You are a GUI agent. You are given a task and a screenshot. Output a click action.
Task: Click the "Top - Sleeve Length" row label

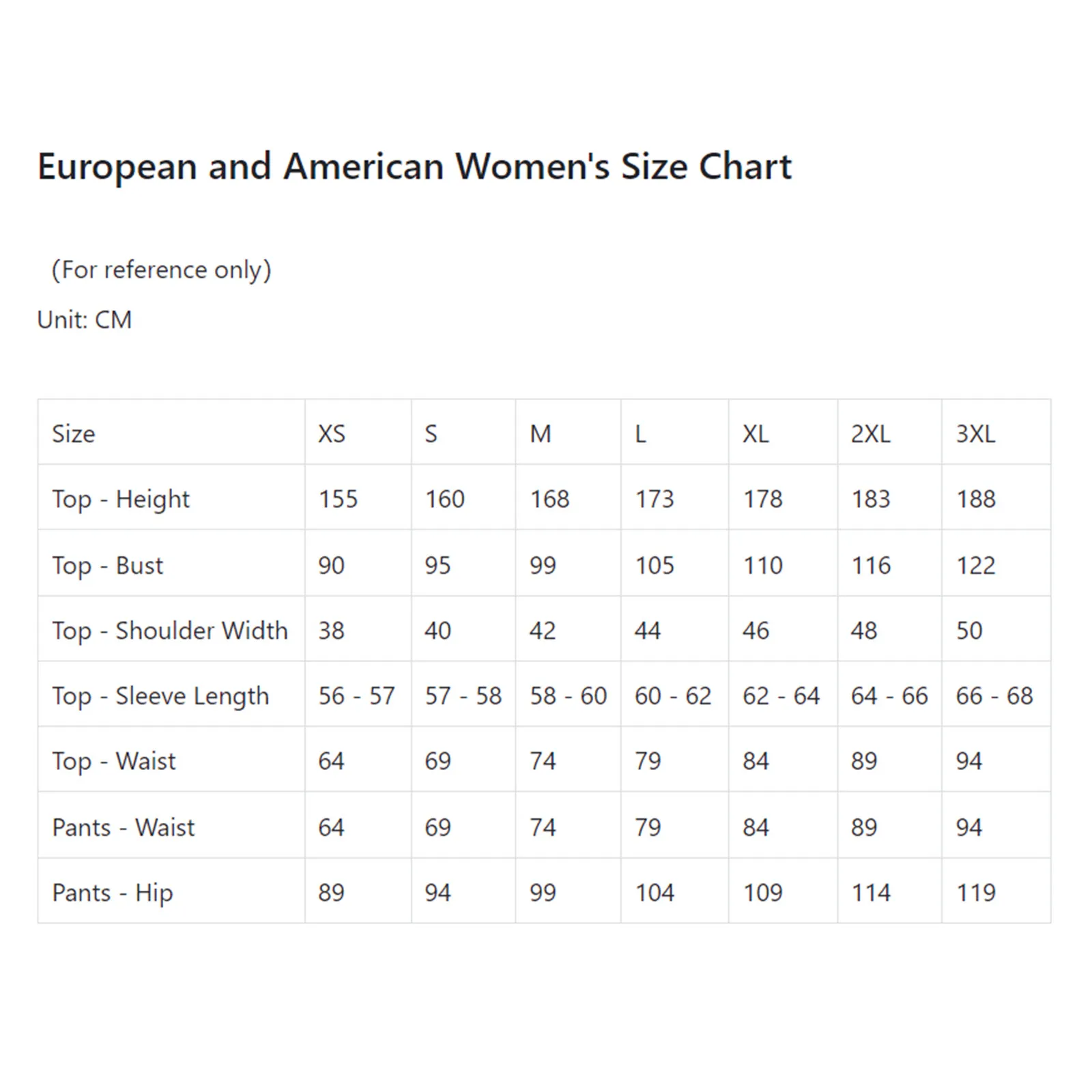[160, 697]
